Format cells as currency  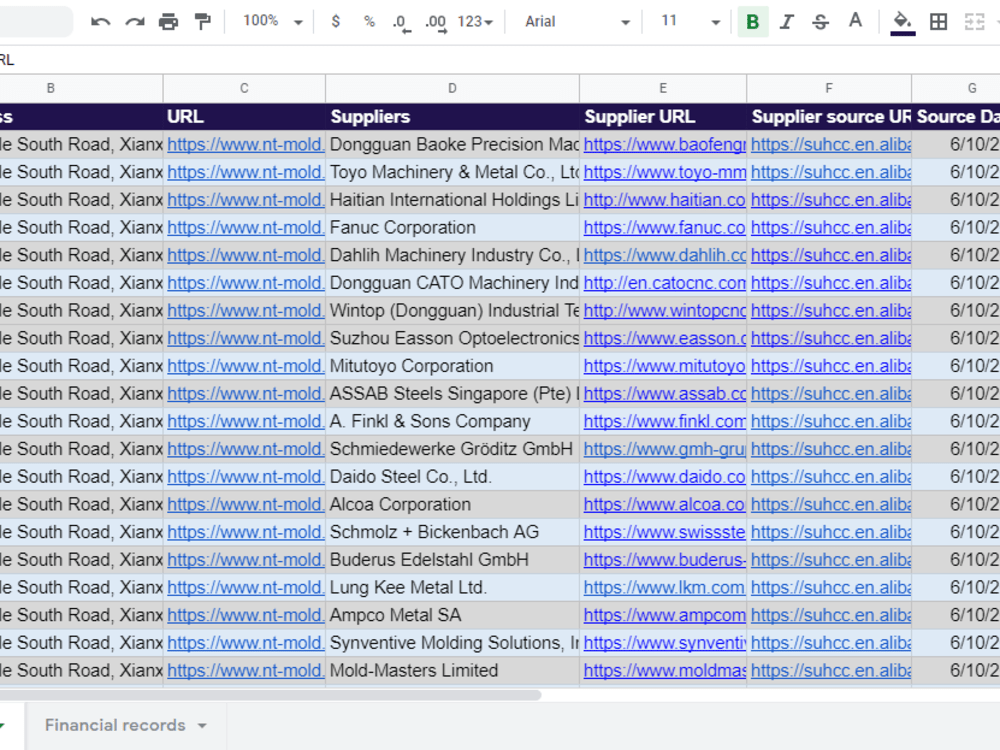(x=336, y=22)
